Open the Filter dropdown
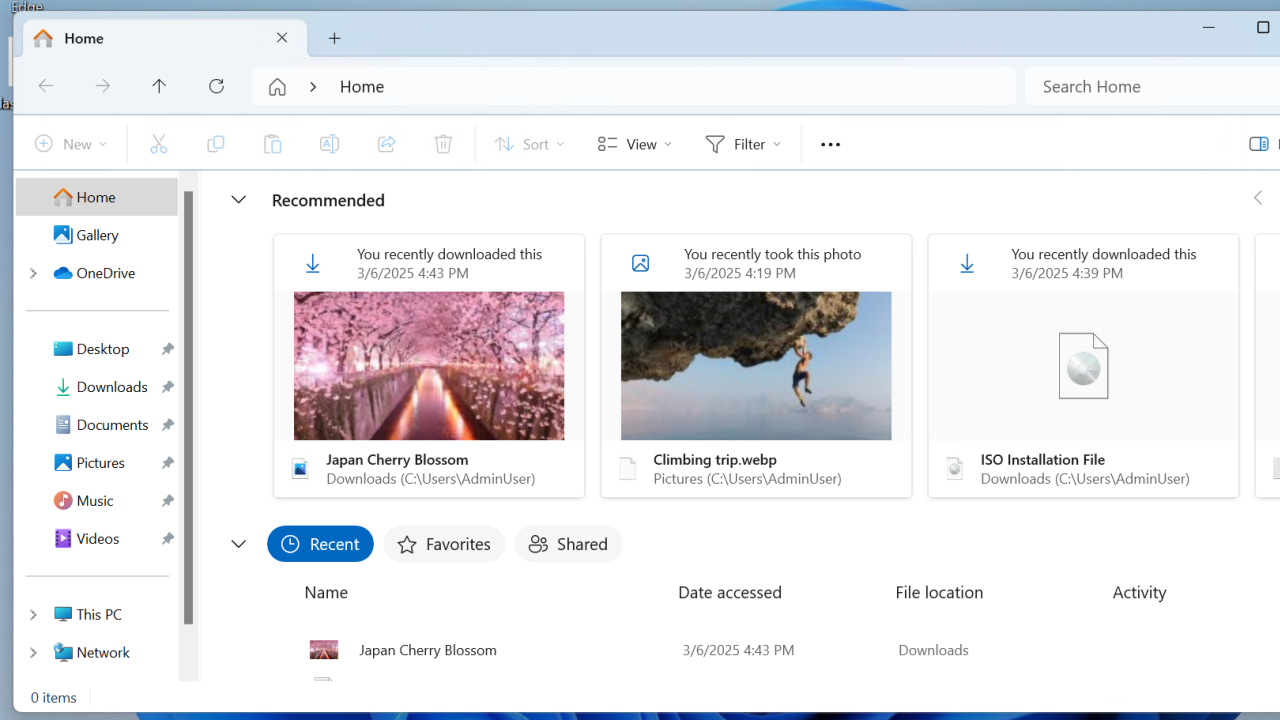Screen dimensions: 1280x720 [743, 144]
